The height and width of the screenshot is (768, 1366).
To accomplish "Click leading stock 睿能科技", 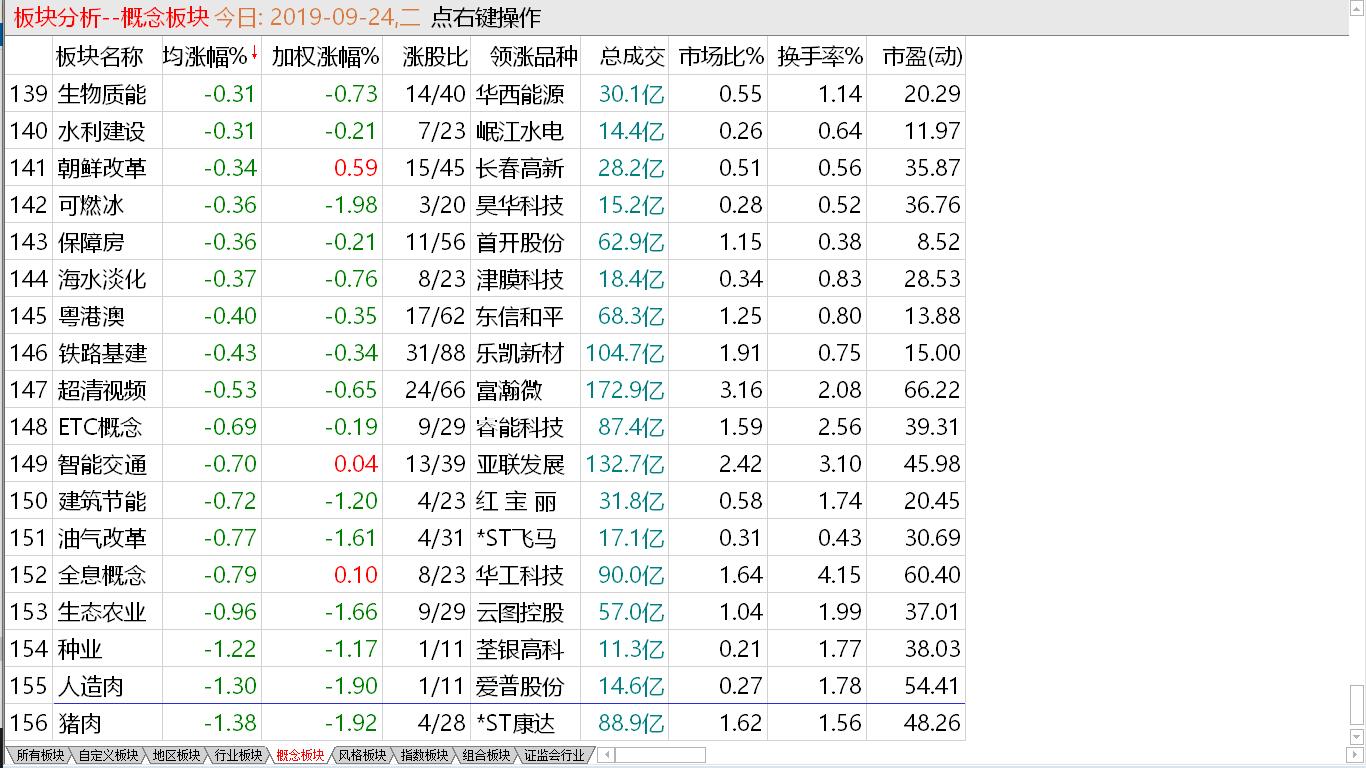I will pos(520,427).
